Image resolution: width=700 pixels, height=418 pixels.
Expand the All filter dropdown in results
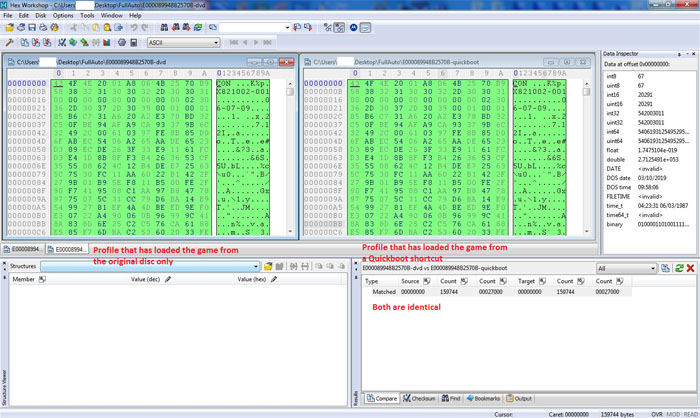pos(651,268)
